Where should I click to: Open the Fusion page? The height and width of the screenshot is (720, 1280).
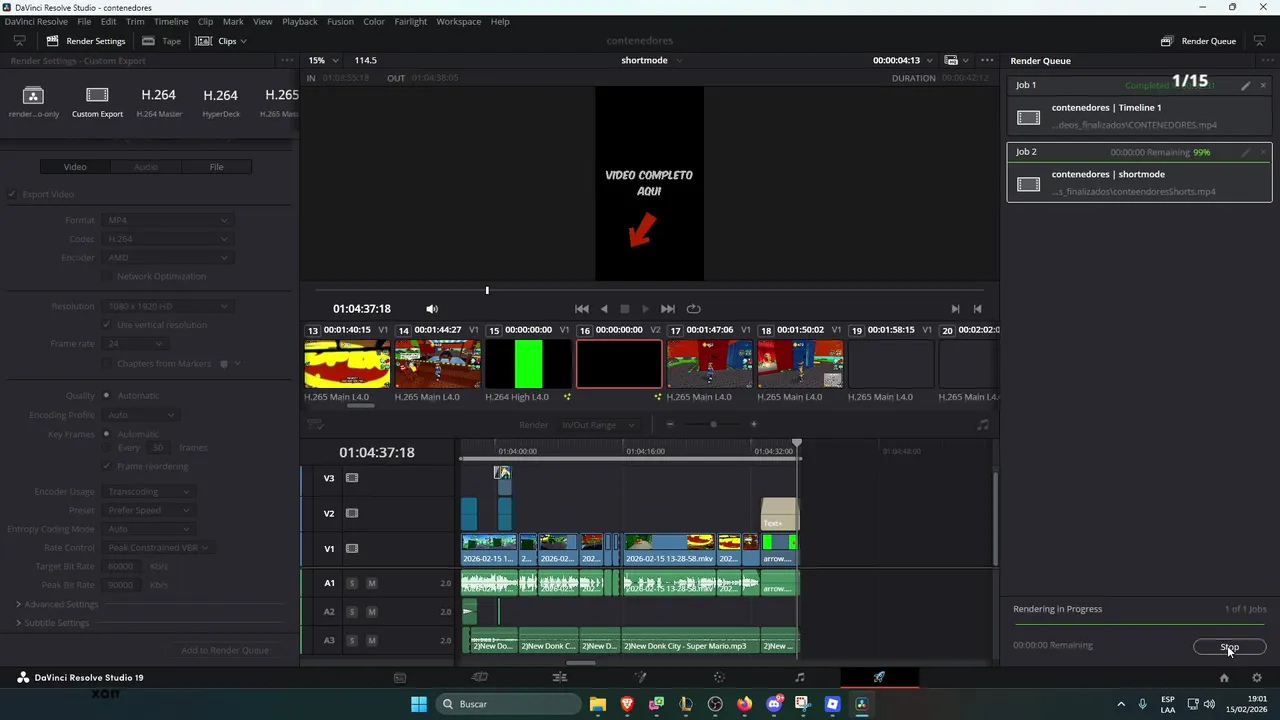click(640, 677)
